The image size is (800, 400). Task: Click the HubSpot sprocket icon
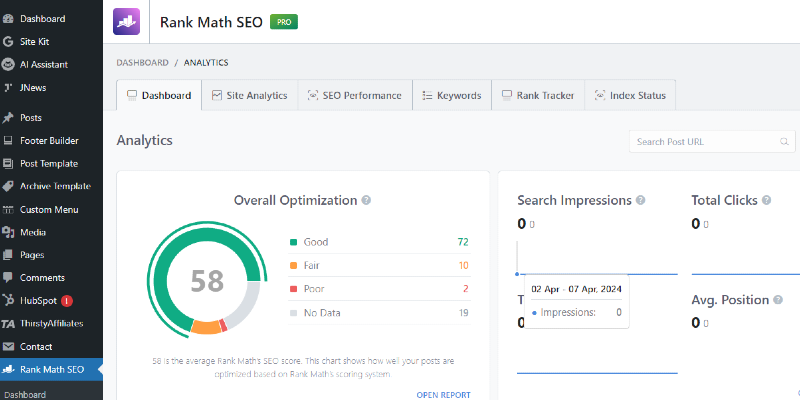[x=8, y=301]
